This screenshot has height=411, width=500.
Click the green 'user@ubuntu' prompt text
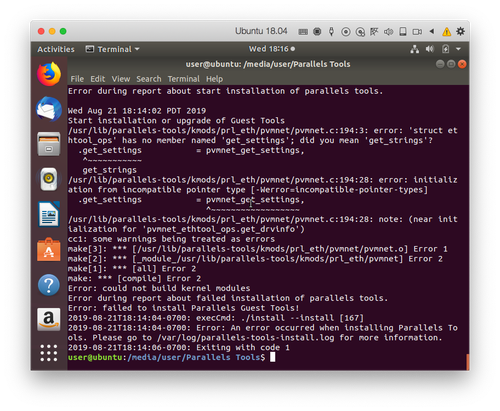point(95,357)
